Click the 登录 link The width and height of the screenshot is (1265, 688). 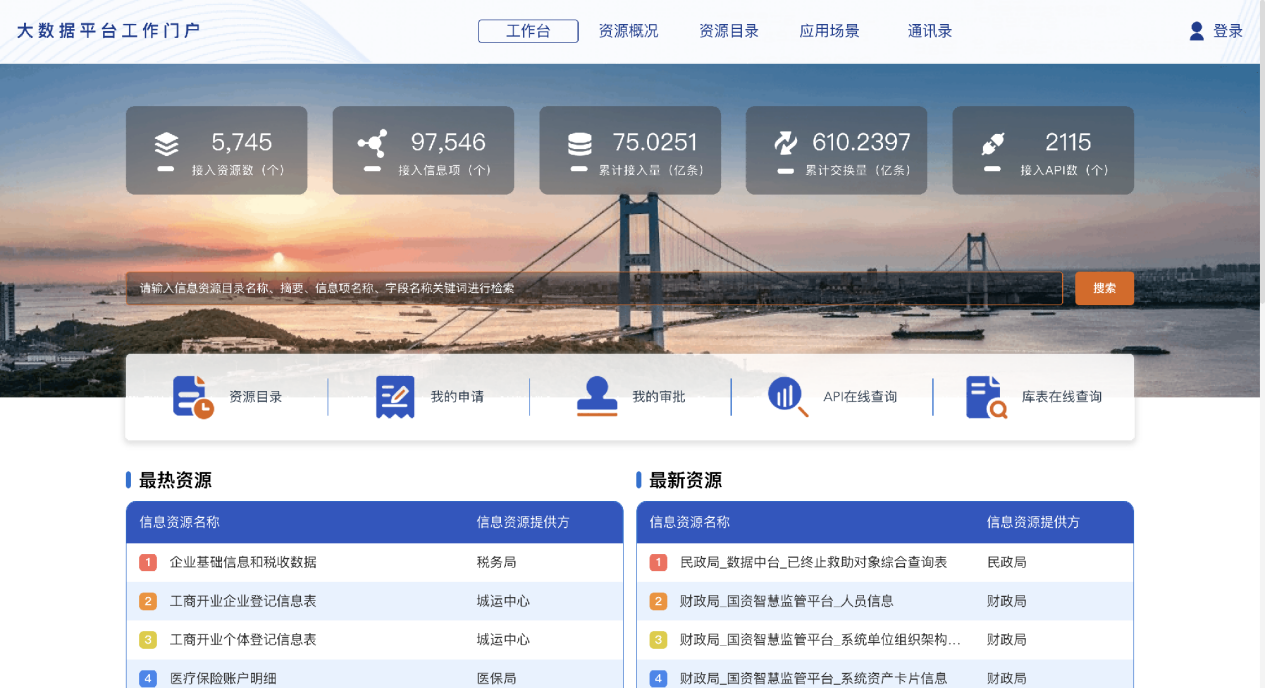tap(1225, 30)
